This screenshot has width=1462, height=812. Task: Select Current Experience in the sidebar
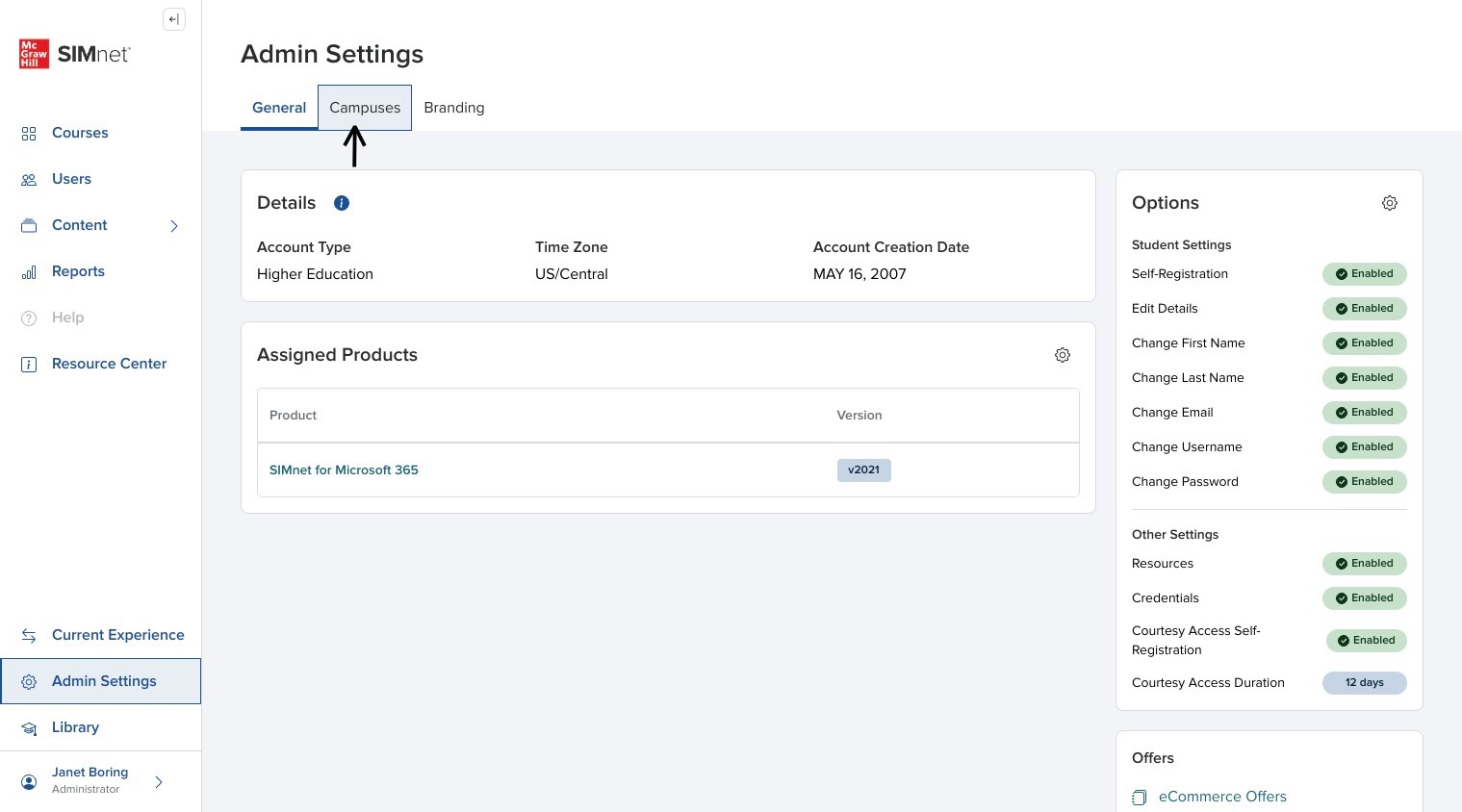tap(117, 635)
